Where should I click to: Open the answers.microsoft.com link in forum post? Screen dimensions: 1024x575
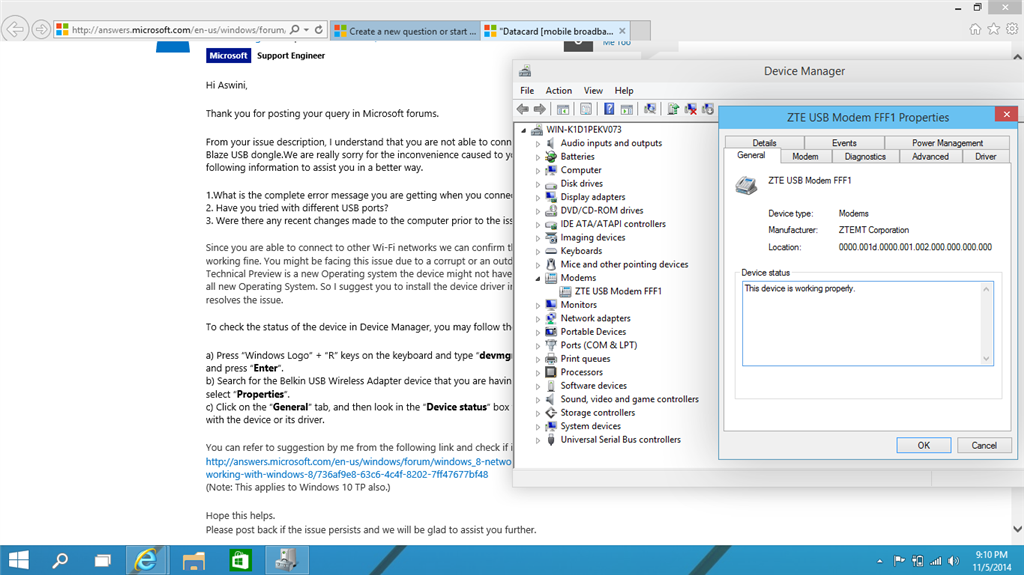click(x=359, y=468)
